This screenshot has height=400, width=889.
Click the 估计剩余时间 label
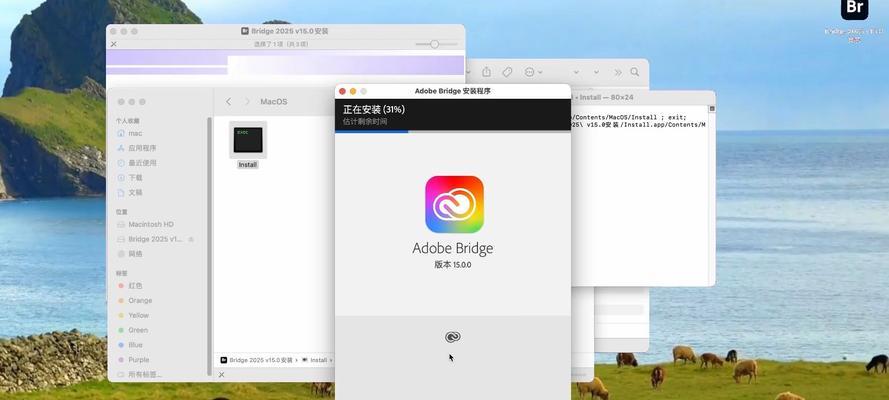tap(365, 121)
